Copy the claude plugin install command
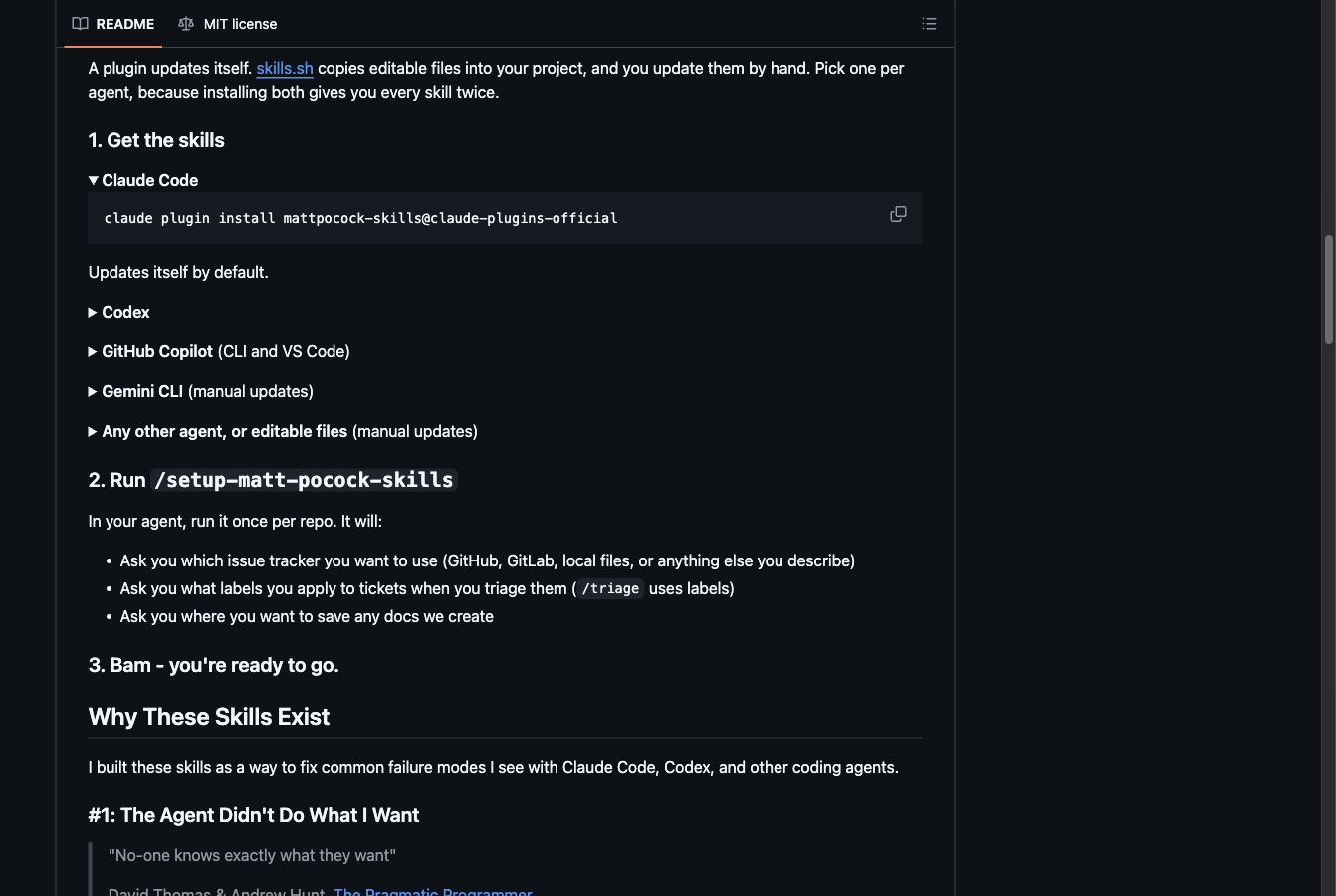Image resolution: width=1336 pixels, height=896 pixels. pyautogui.click(x=898, y=214)
